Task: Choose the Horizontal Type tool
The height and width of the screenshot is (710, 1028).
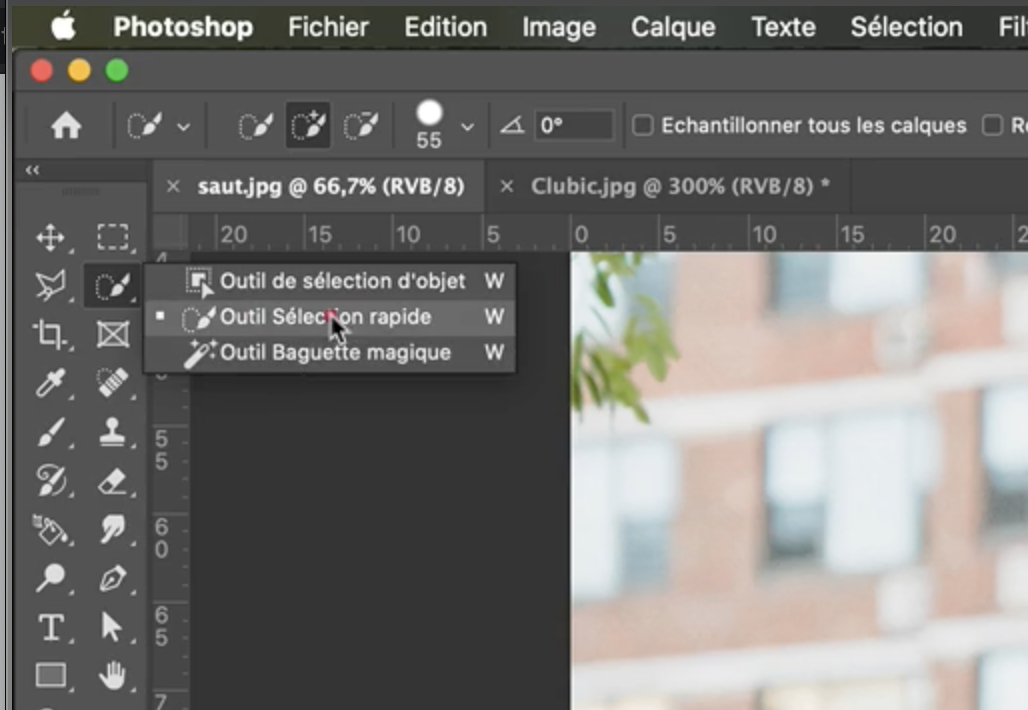Action: (x=50, y=627)
